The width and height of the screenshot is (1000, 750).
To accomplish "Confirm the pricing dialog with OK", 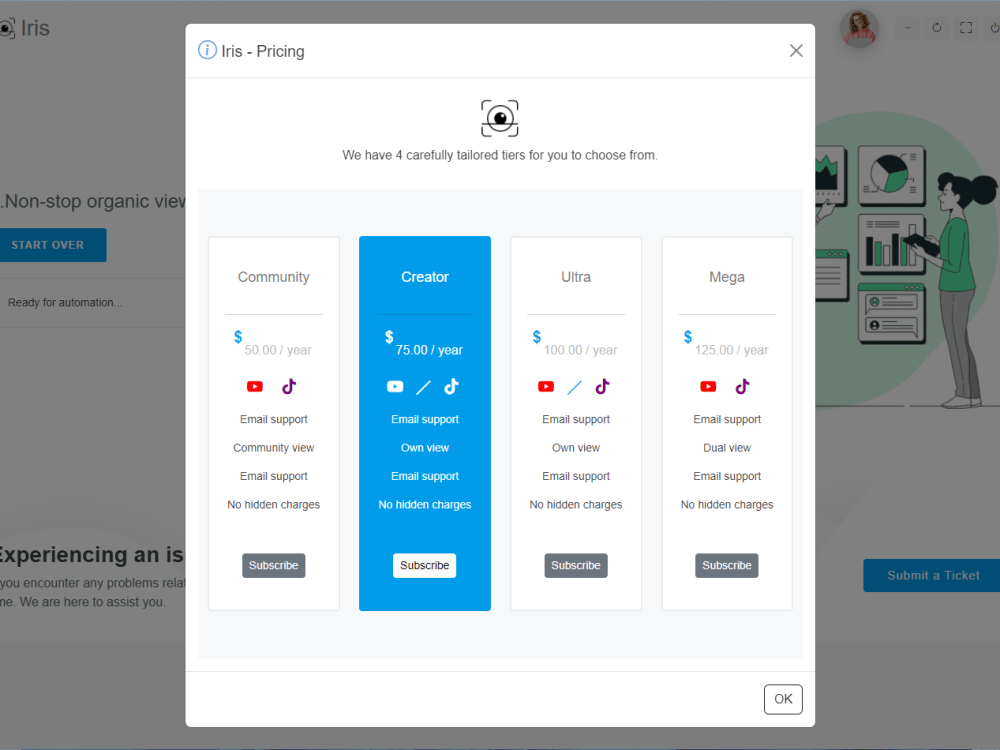I will pos(783,698).
